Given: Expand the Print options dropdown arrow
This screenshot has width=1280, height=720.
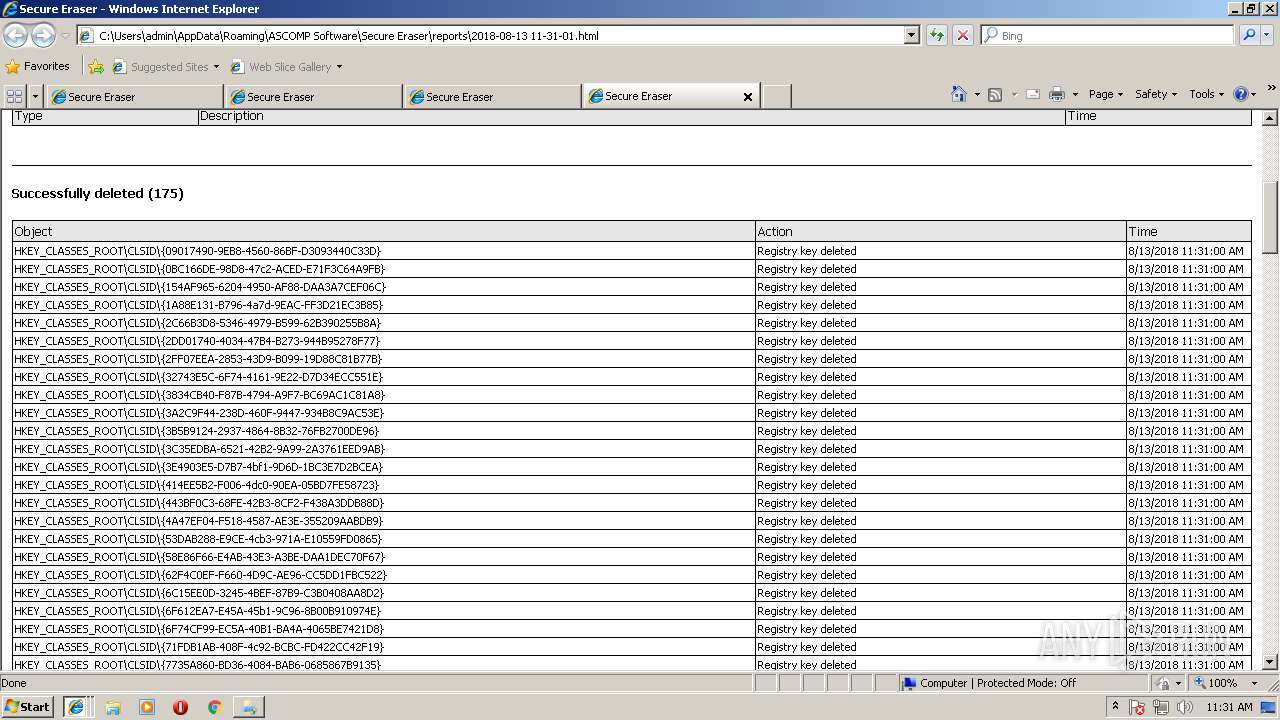Looking at the screenshot, I should coord(1075,95).
